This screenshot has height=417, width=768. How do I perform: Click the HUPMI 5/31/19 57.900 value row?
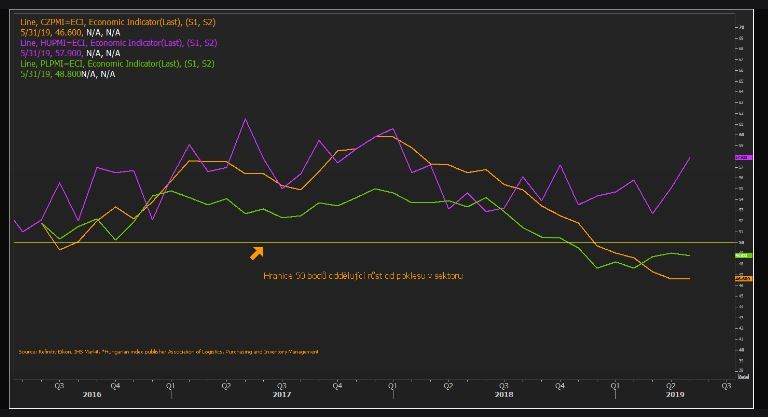click(x=65, y=53)
